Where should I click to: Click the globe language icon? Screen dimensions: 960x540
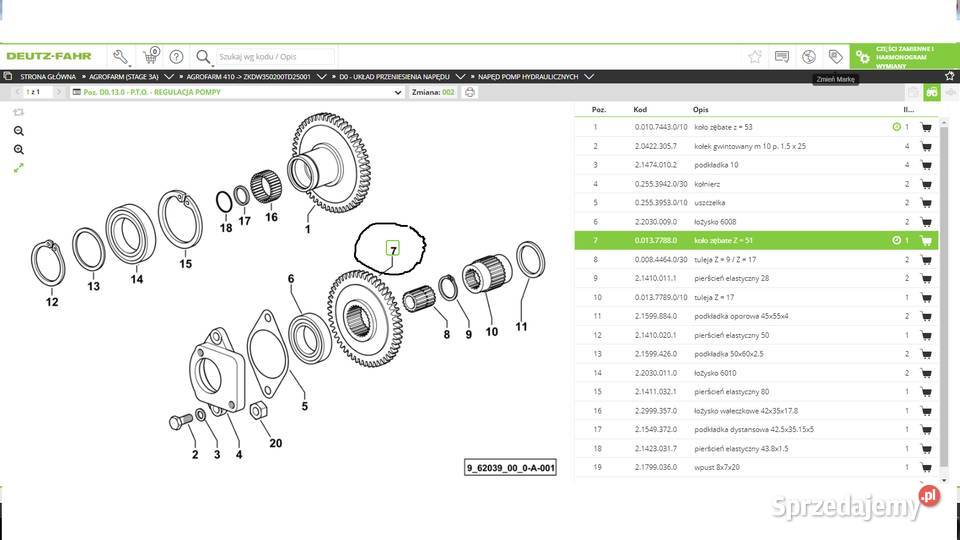click(808, 57)
